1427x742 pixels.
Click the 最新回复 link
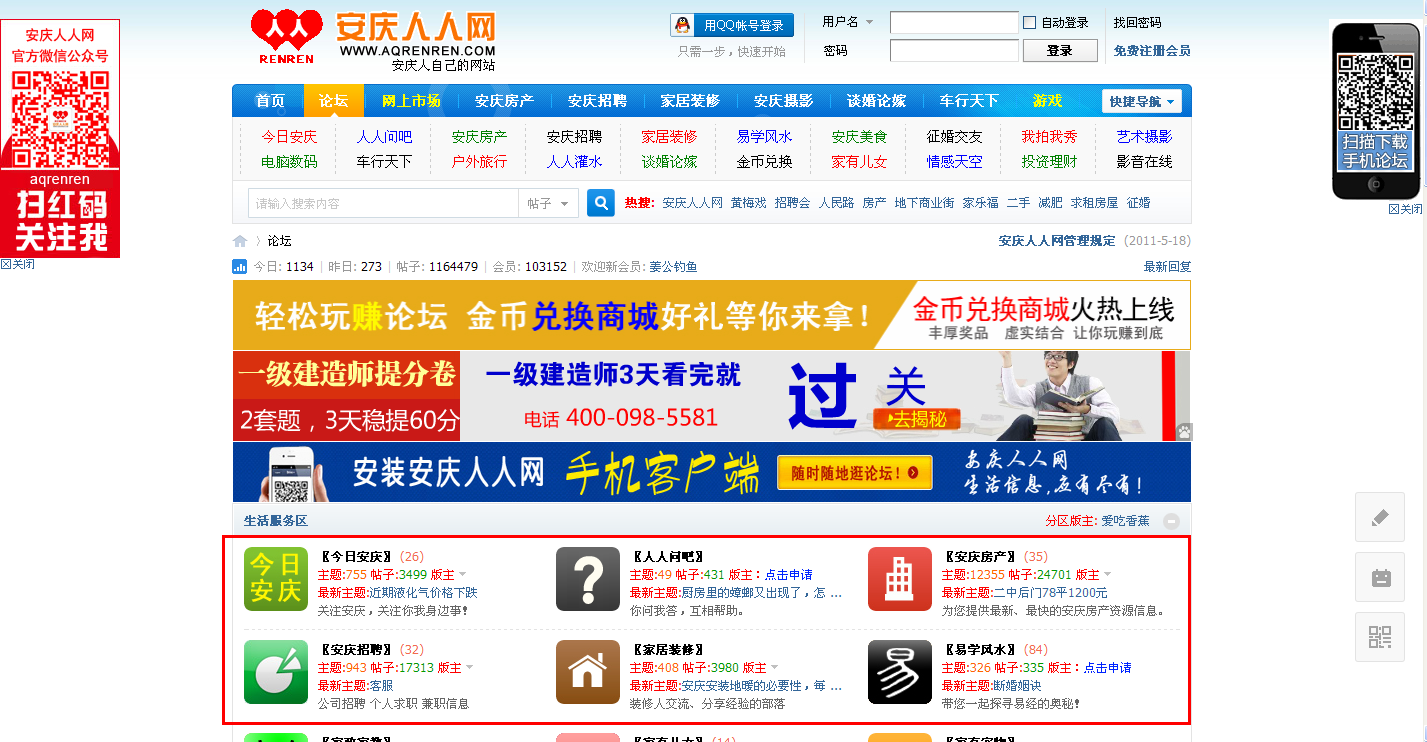(1168, 267)
